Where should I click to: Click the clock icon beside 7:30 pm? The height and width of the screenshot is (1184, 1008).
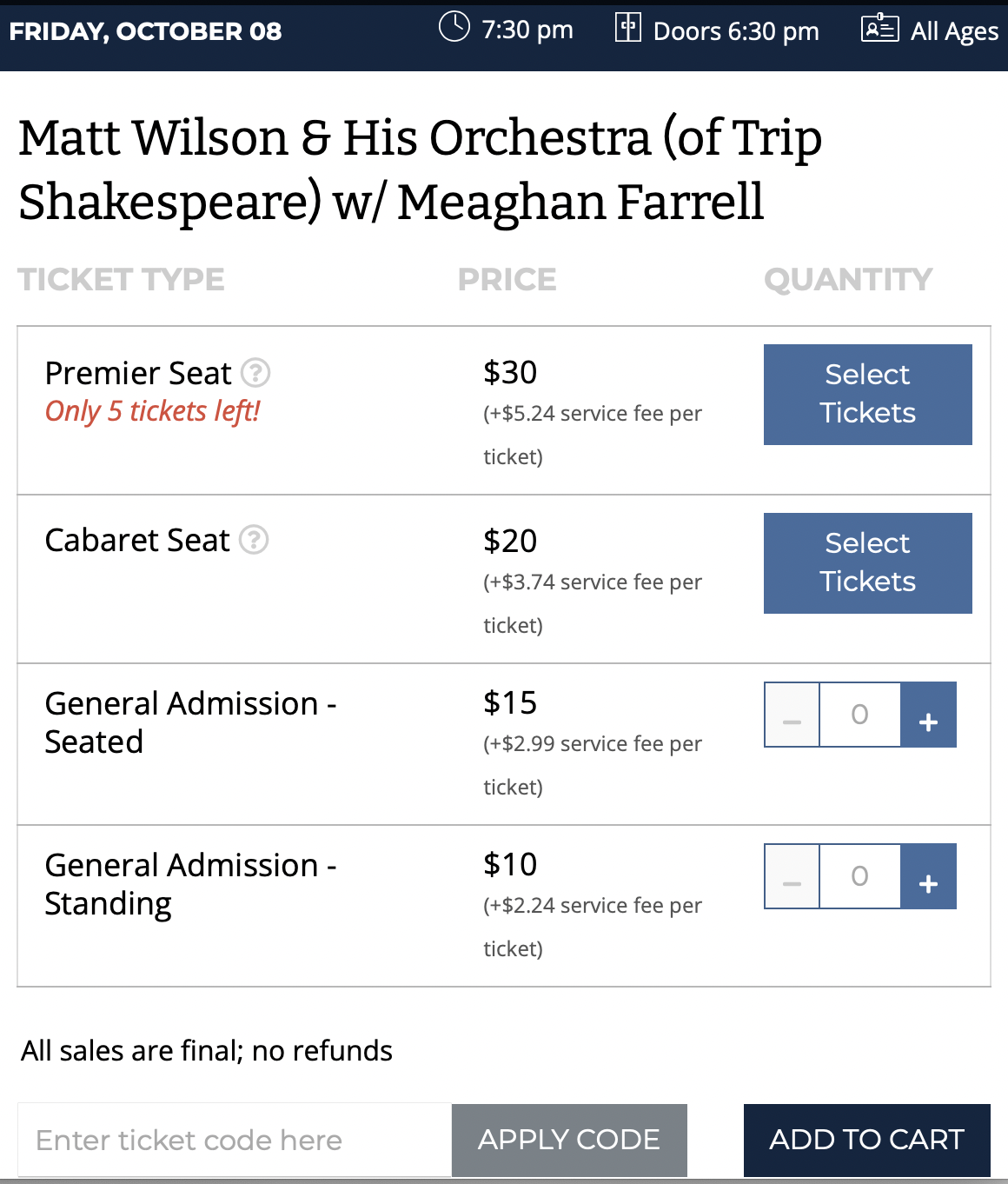454,27
